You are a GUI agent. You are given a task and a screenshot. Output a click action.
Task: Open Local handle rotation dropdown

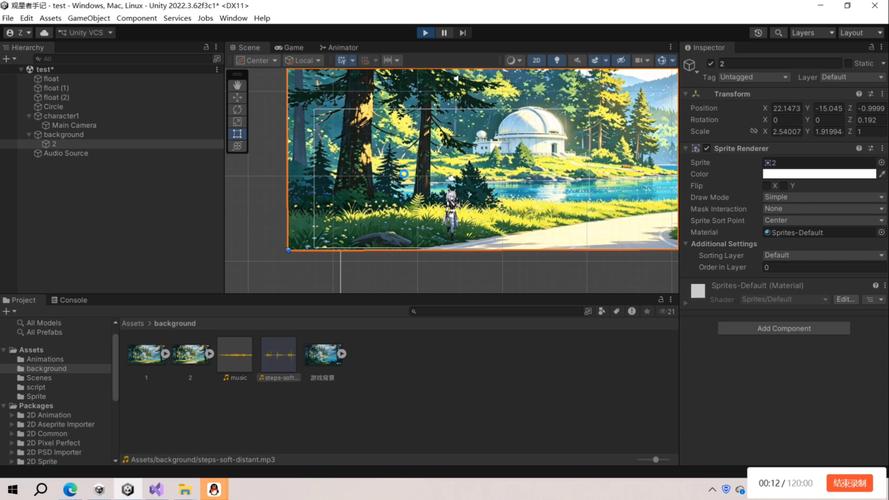click(303, 60)
